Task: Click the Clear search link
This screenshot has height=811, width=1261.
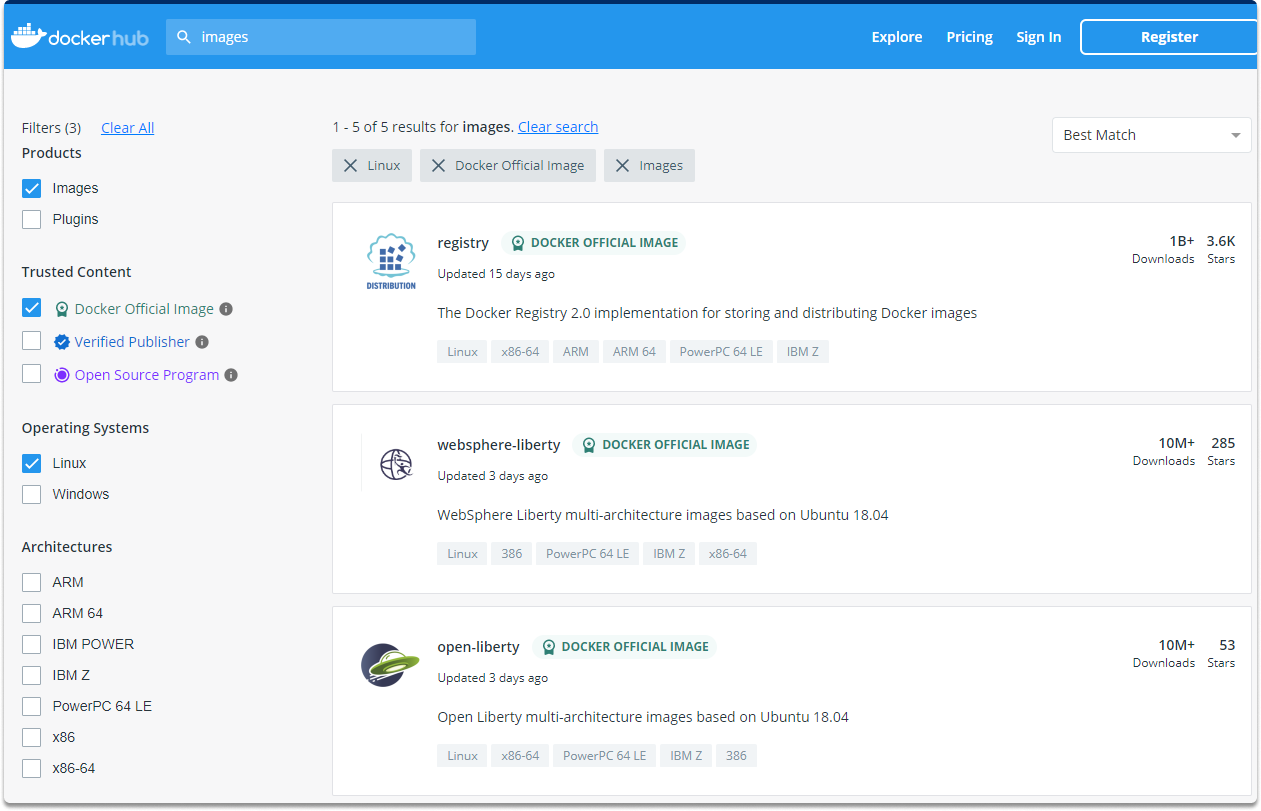Action: pyautogui.click(x=558, y=127)
